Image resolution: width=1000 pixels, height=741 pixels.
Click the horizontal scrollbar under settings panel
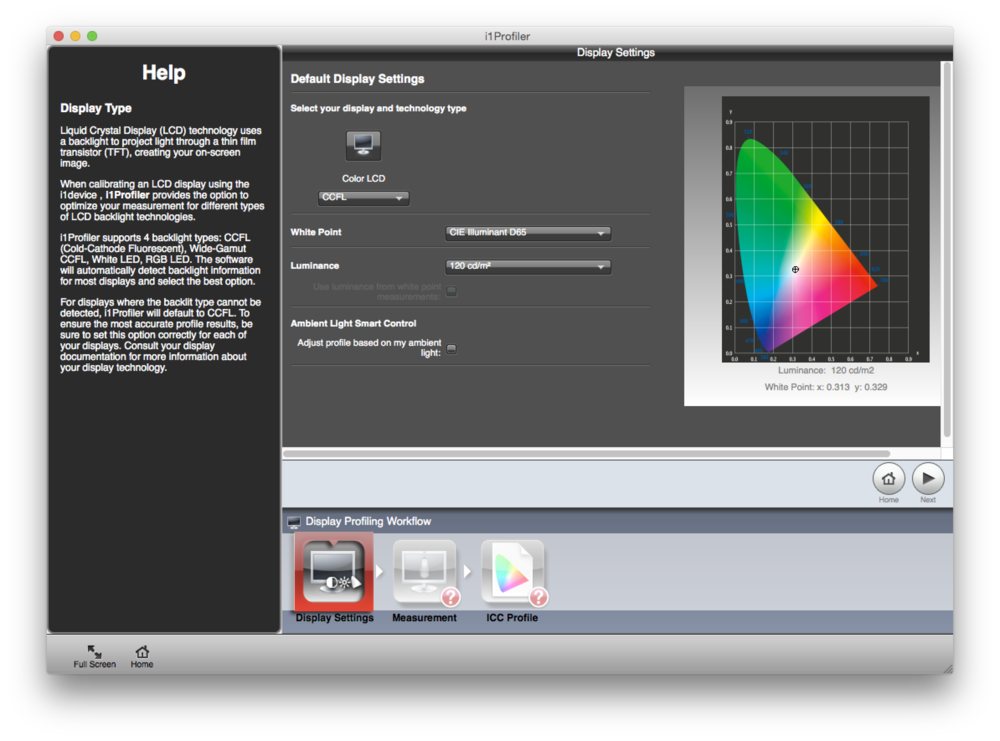click(586, 454)
